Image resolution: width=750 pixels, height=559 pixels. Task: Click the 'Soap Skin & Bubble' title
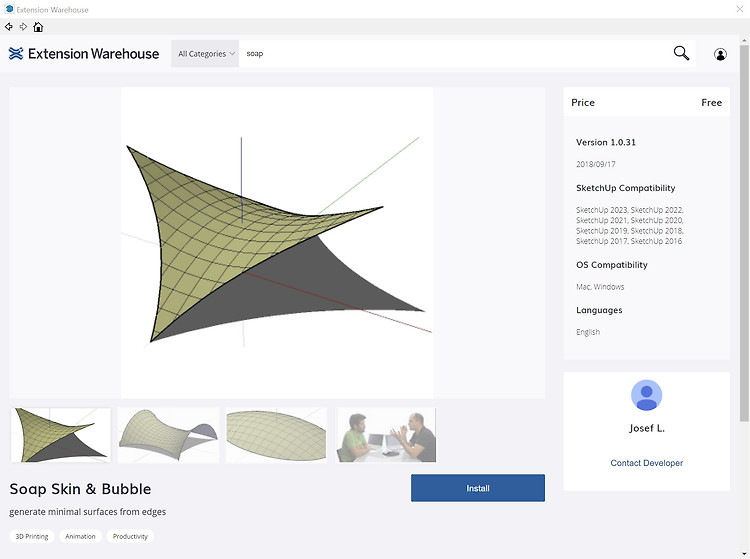pyautogui.click(x=80, y=489)
